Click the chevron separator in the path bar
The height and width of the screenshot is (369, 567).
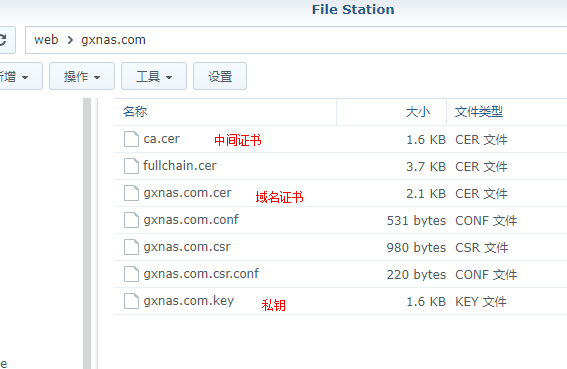[x=70, y=40]
